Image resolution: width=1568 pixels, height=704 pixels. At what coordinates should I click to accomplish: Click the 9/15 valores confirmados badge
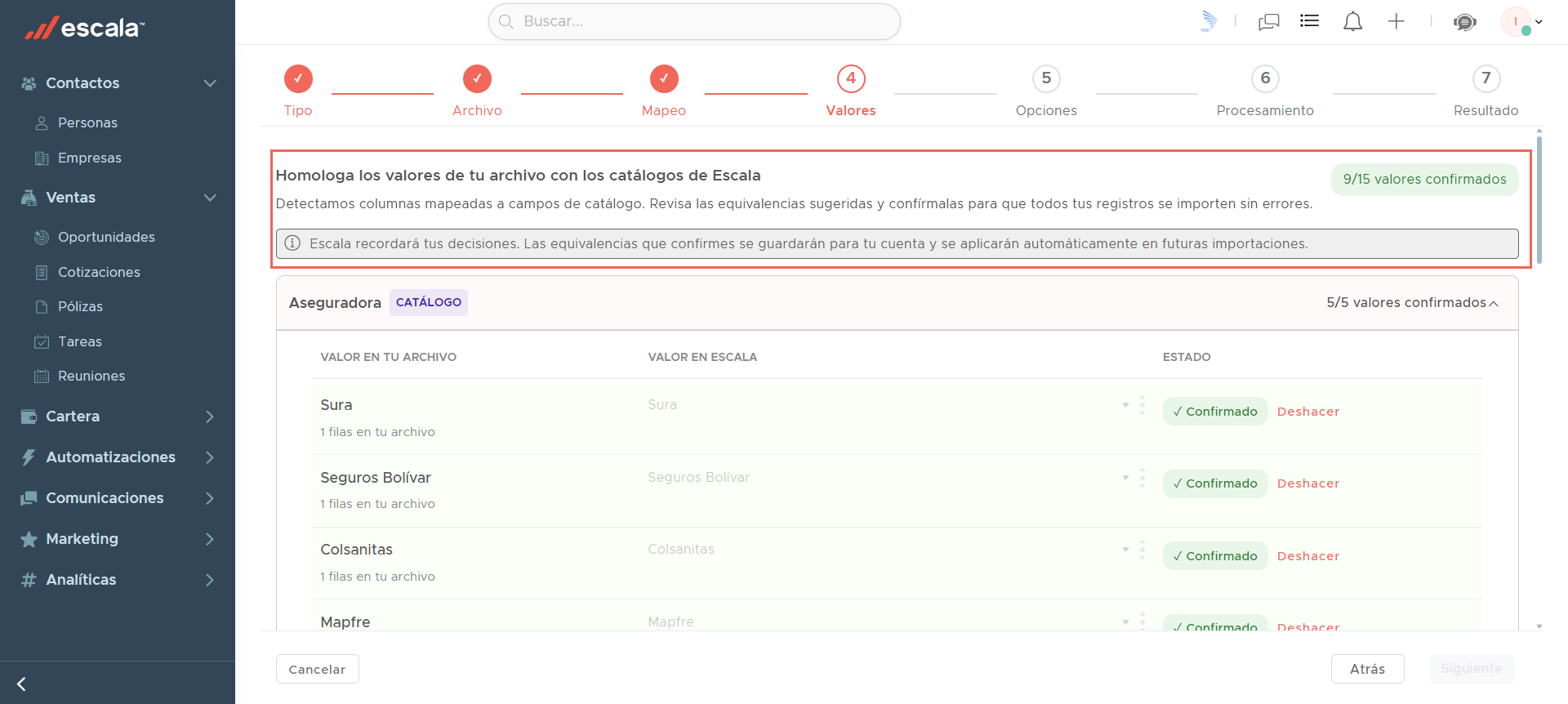[x=1425, y=180]
